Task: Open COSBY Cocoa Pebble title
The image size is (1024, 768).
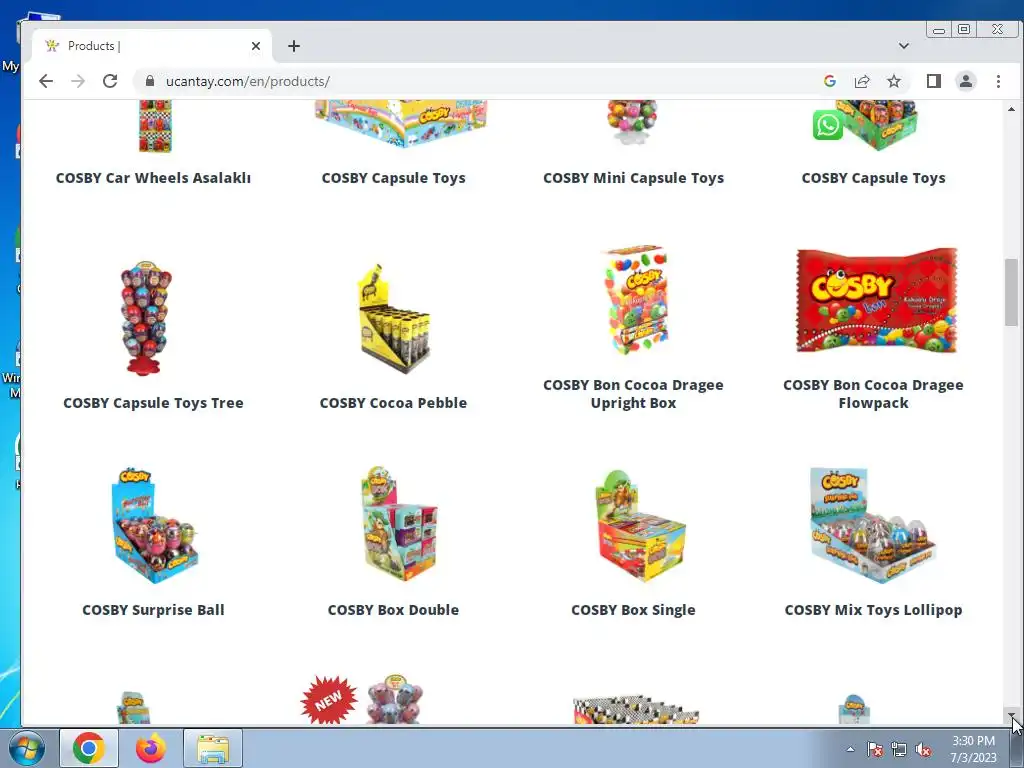Action: [x=393, y=403]
